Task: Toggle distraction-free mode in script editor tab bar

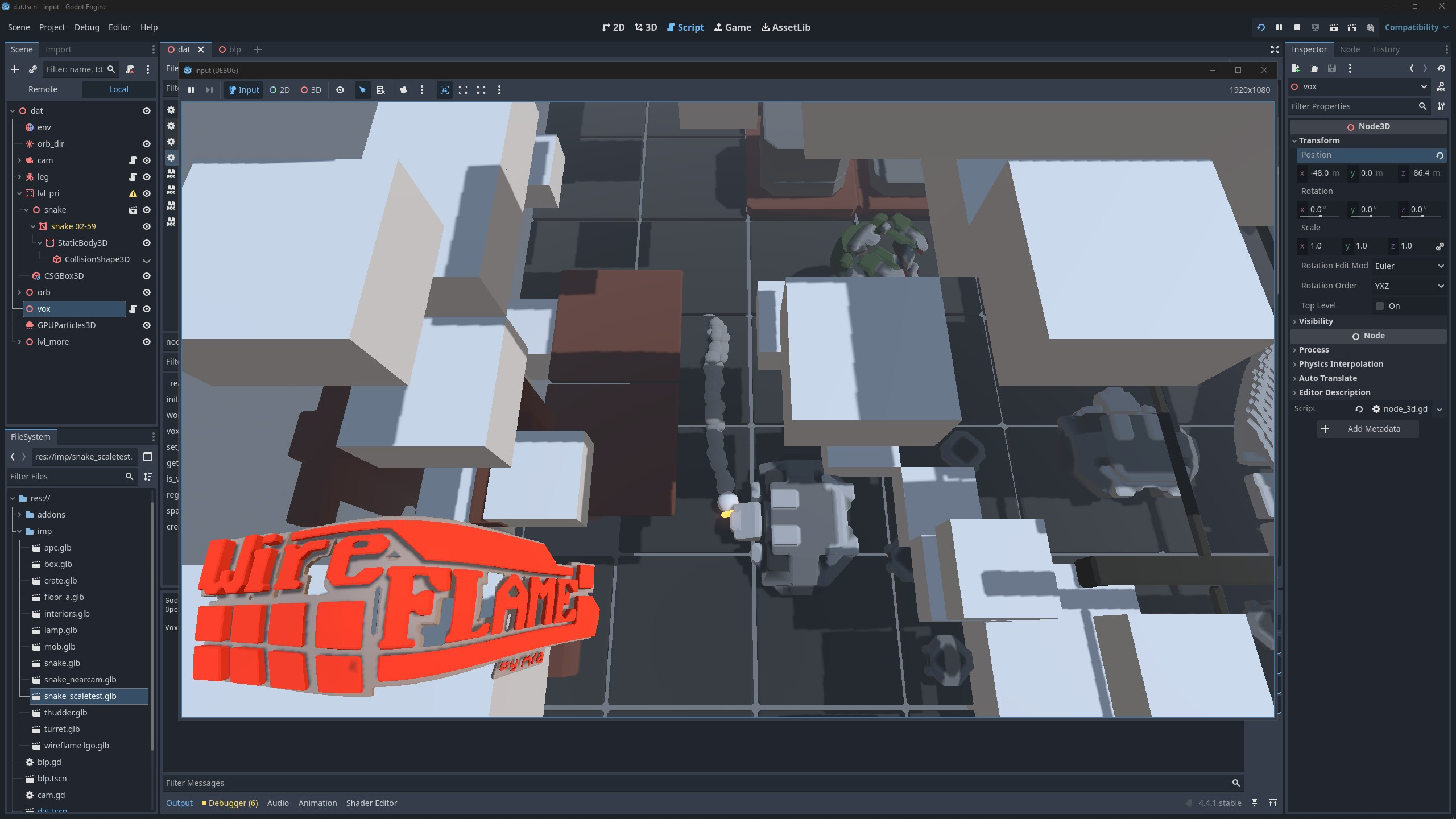Action: pos(1275,49)
